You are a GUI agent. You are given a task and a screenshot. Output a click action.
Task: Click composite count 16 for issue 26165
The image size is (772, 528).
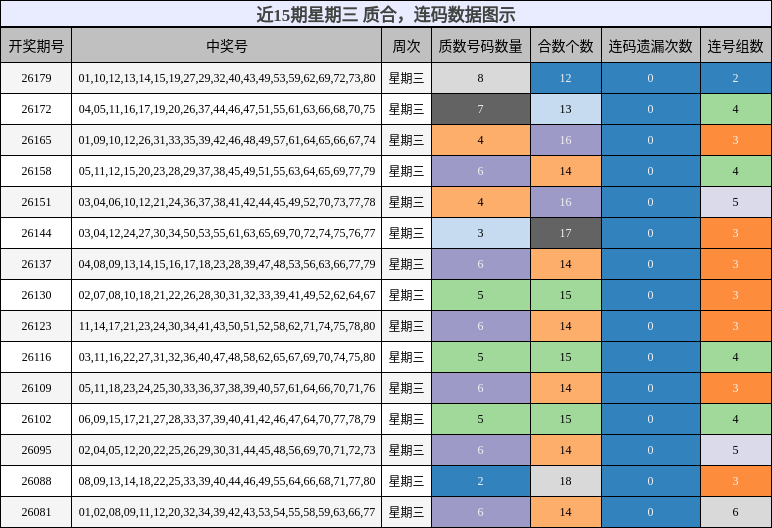565,140
